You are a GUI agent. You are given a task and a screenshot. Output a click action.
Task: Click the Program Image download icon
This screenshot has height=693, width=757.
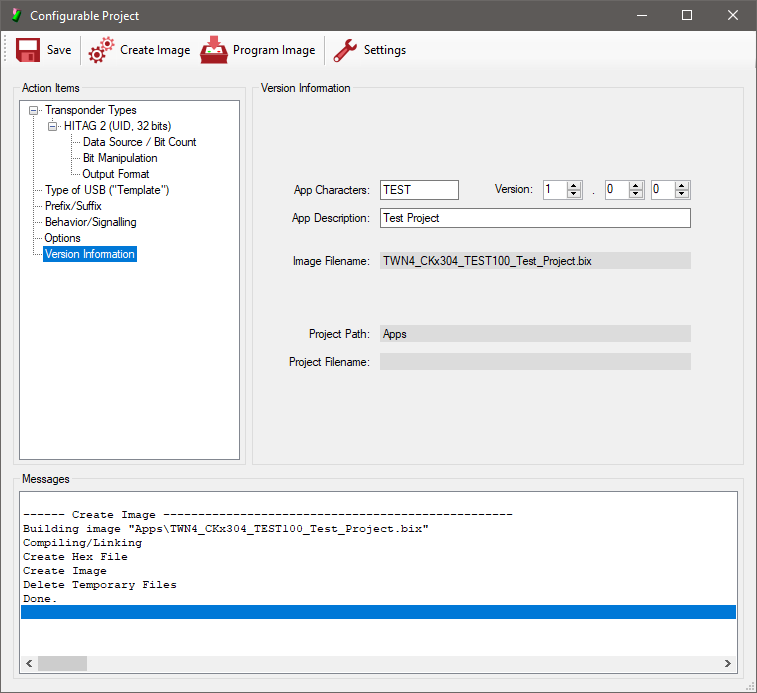(214, 50)
